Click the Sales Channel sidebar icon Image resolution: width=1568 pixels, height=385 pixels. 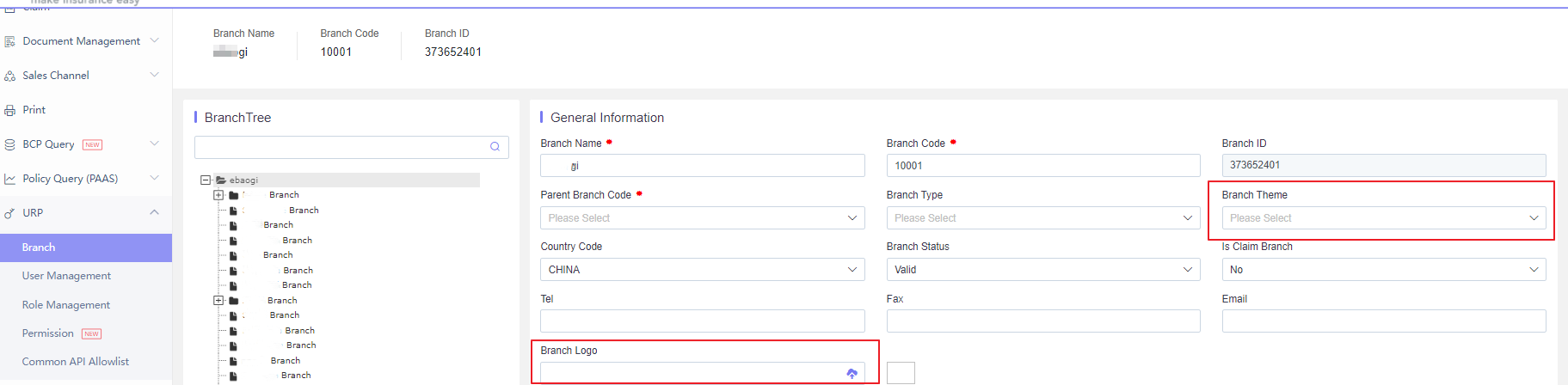pos(10,76)
